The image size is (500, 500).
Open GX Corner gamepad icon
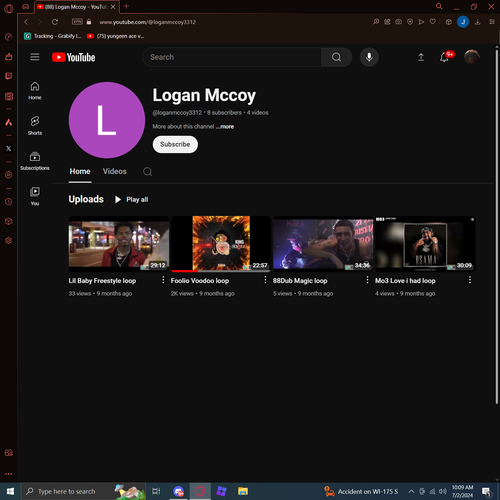click(x=26, y=6)
